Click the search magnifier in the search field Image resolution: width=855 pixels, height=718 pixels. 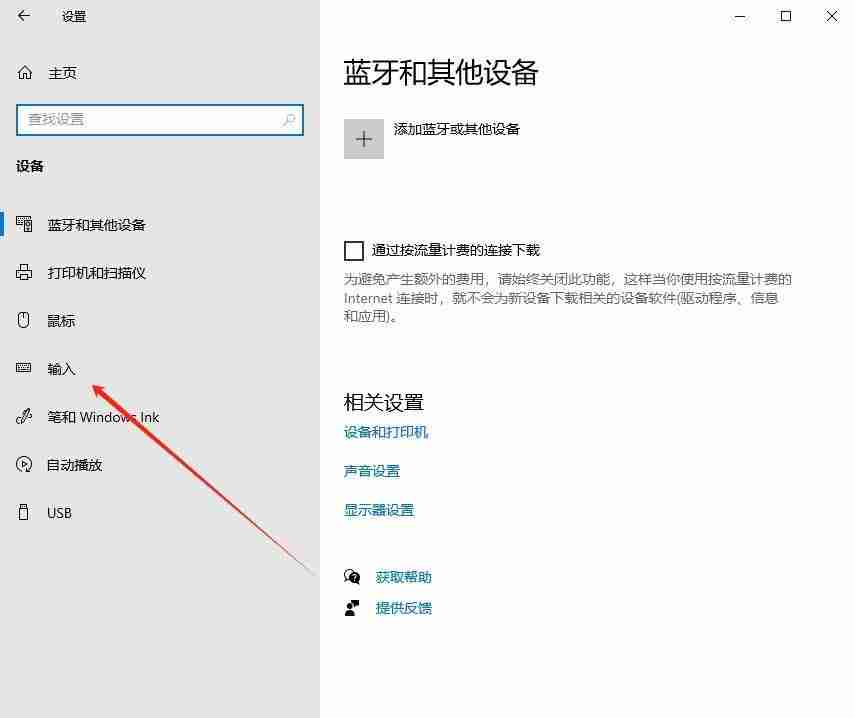coord(288,119)
